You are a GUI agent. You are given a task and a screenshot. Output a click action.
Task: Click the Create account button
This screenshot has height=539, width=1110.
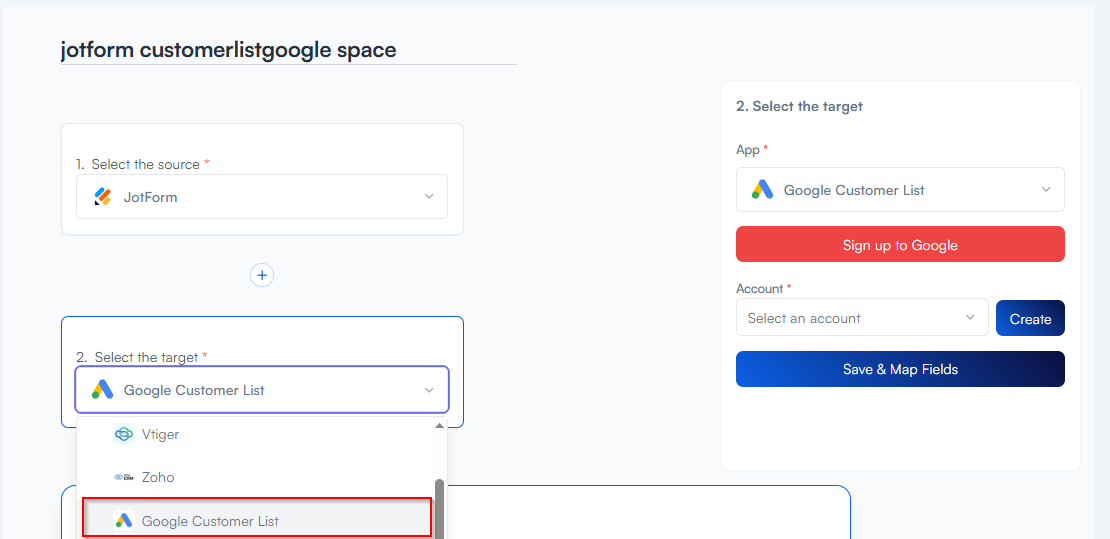(1030, 319)
